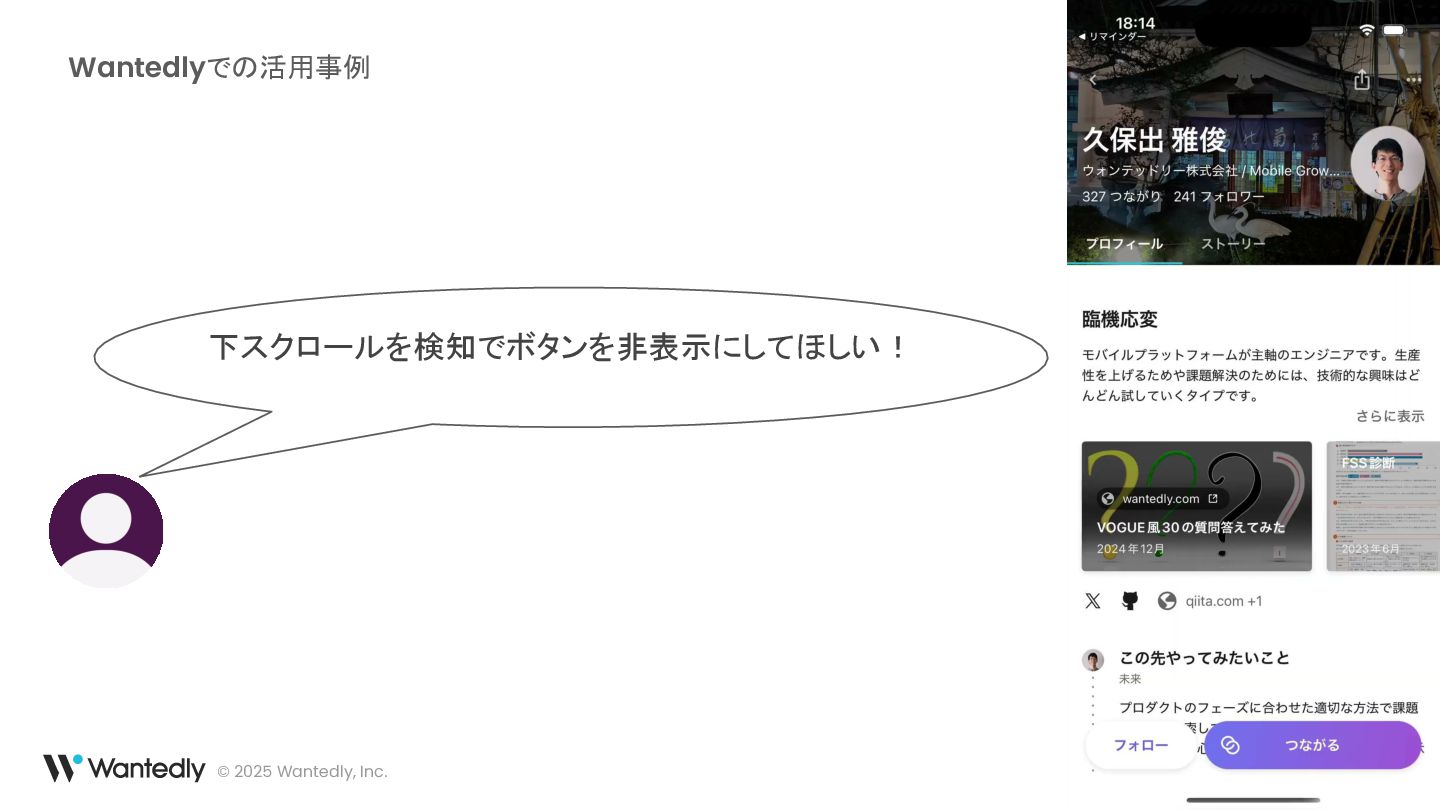
Task: Open the GitHub profile icon
Action: click(x=1130, y=601)
